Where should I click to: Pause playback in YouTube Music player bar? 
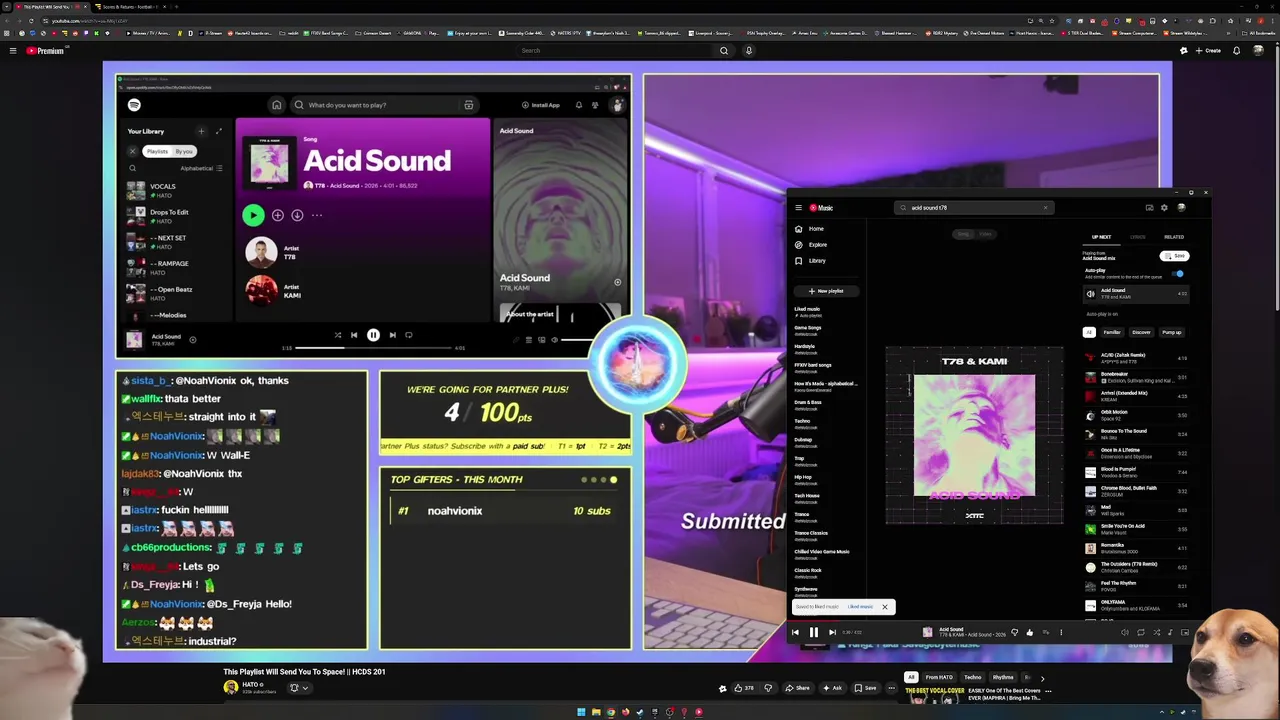(x=813, y=632)
